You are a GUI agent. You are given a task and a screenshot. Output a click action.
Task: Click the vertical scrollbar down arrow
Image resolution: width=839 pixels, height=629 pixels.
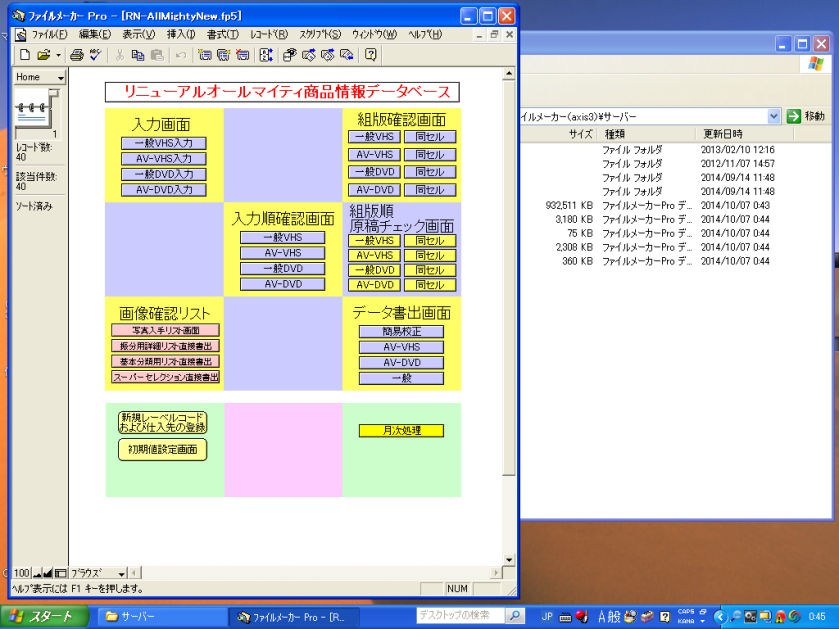[x=509, y=560]
